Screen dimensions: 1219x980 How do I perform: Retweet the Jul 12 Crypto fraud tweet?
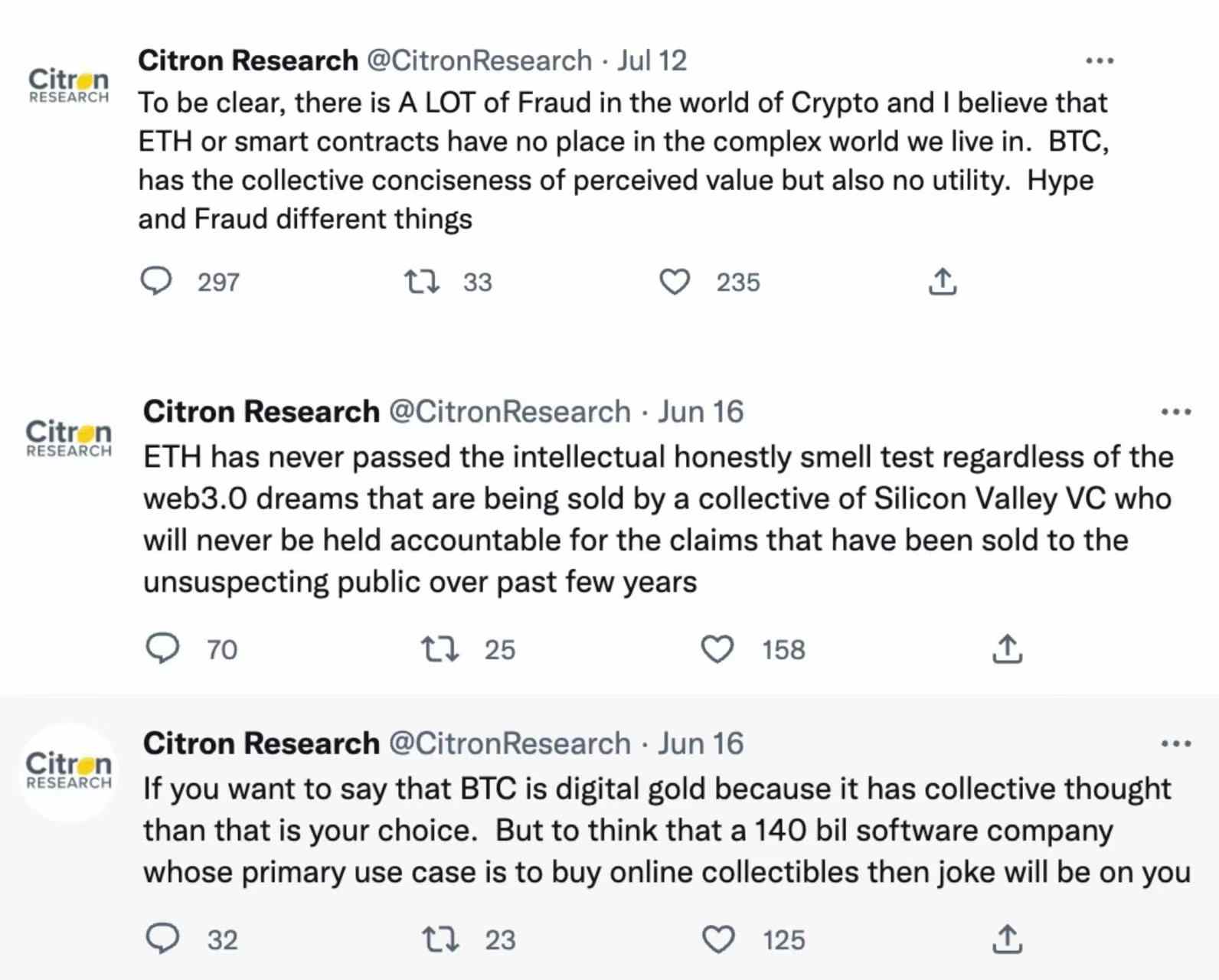point(422,282)
